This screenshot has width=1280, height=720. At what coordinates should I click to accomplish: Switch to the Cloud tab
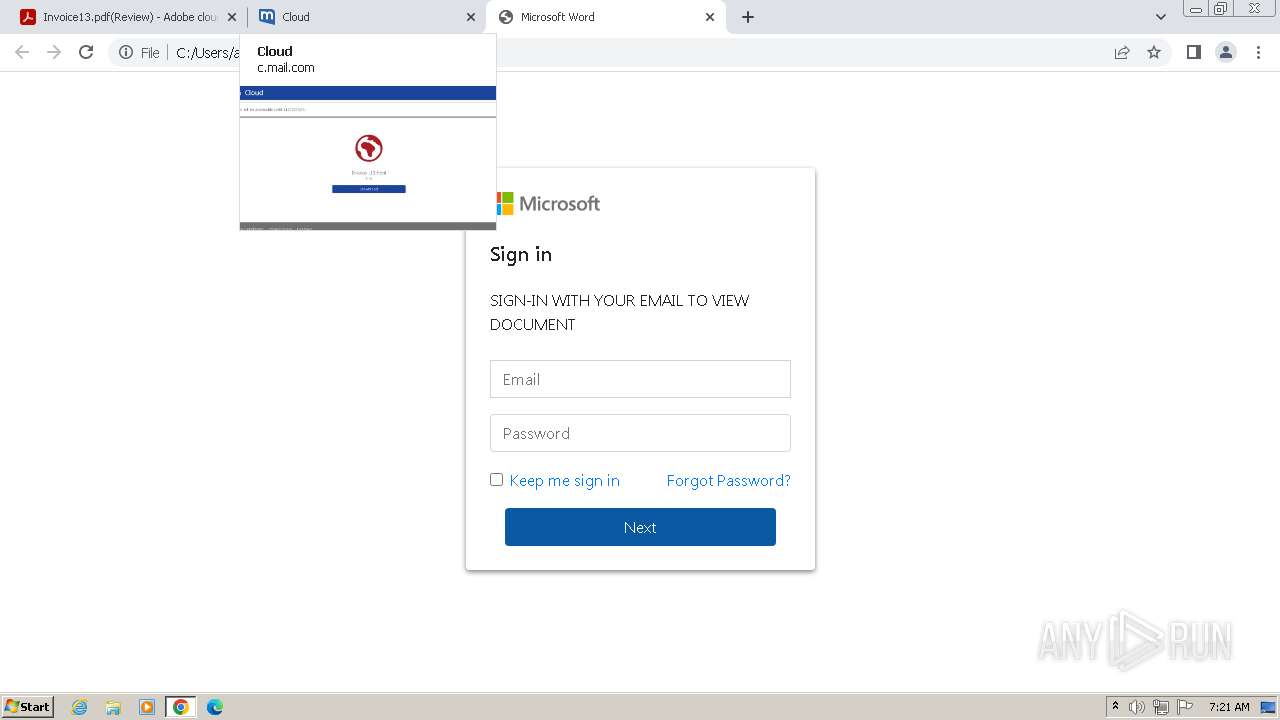[x=366, y=17]
